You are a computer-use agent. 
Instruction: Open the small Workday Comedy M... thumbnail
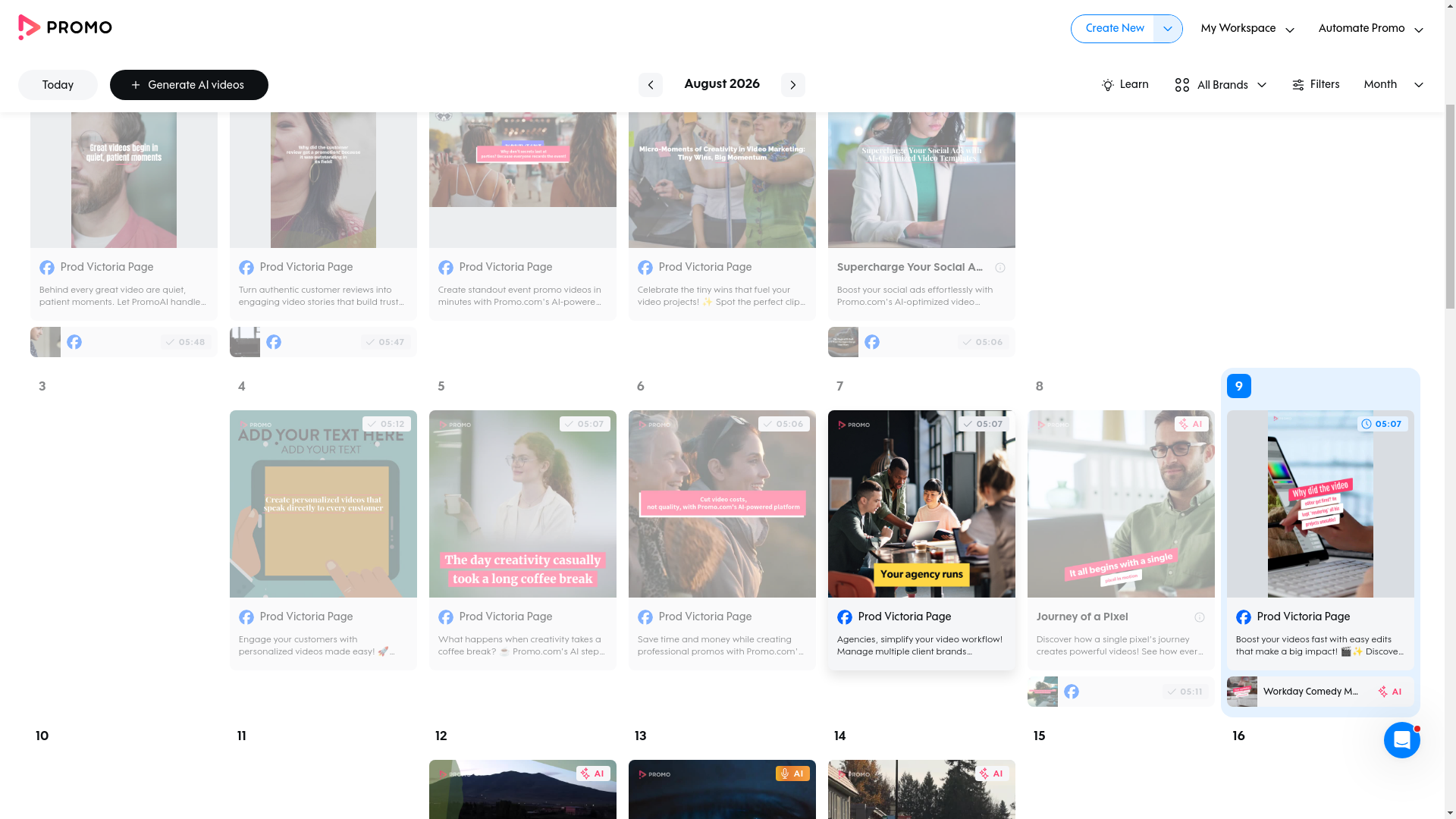1242,692
